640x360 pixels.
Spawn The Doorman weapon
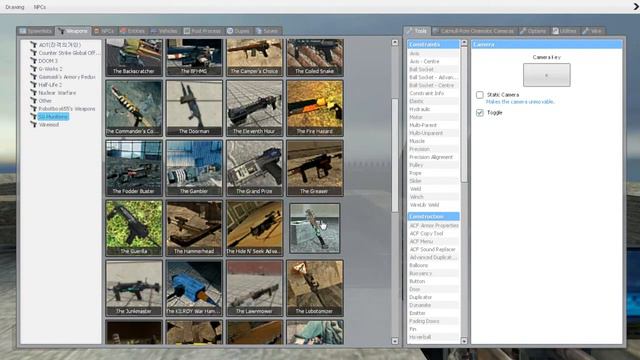194,108
